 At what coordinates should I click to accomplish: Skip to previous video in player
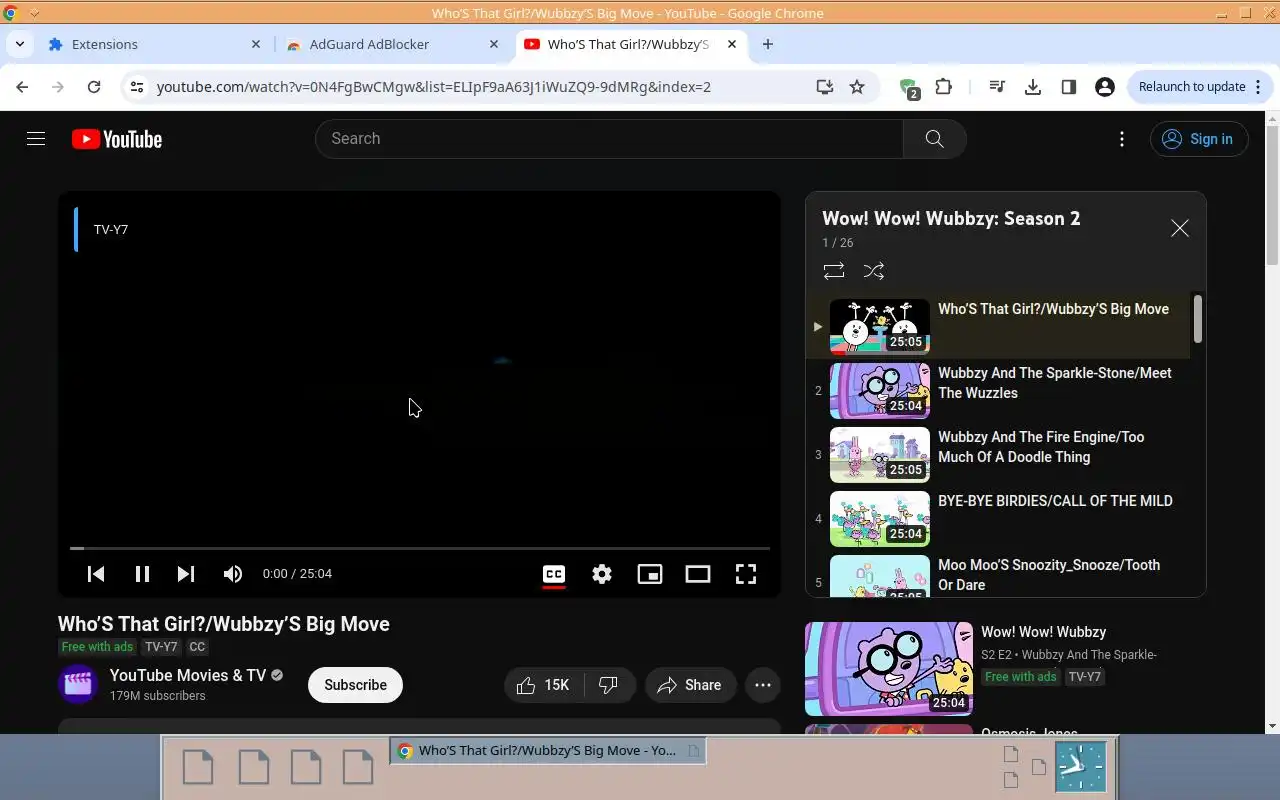point(96,574)
